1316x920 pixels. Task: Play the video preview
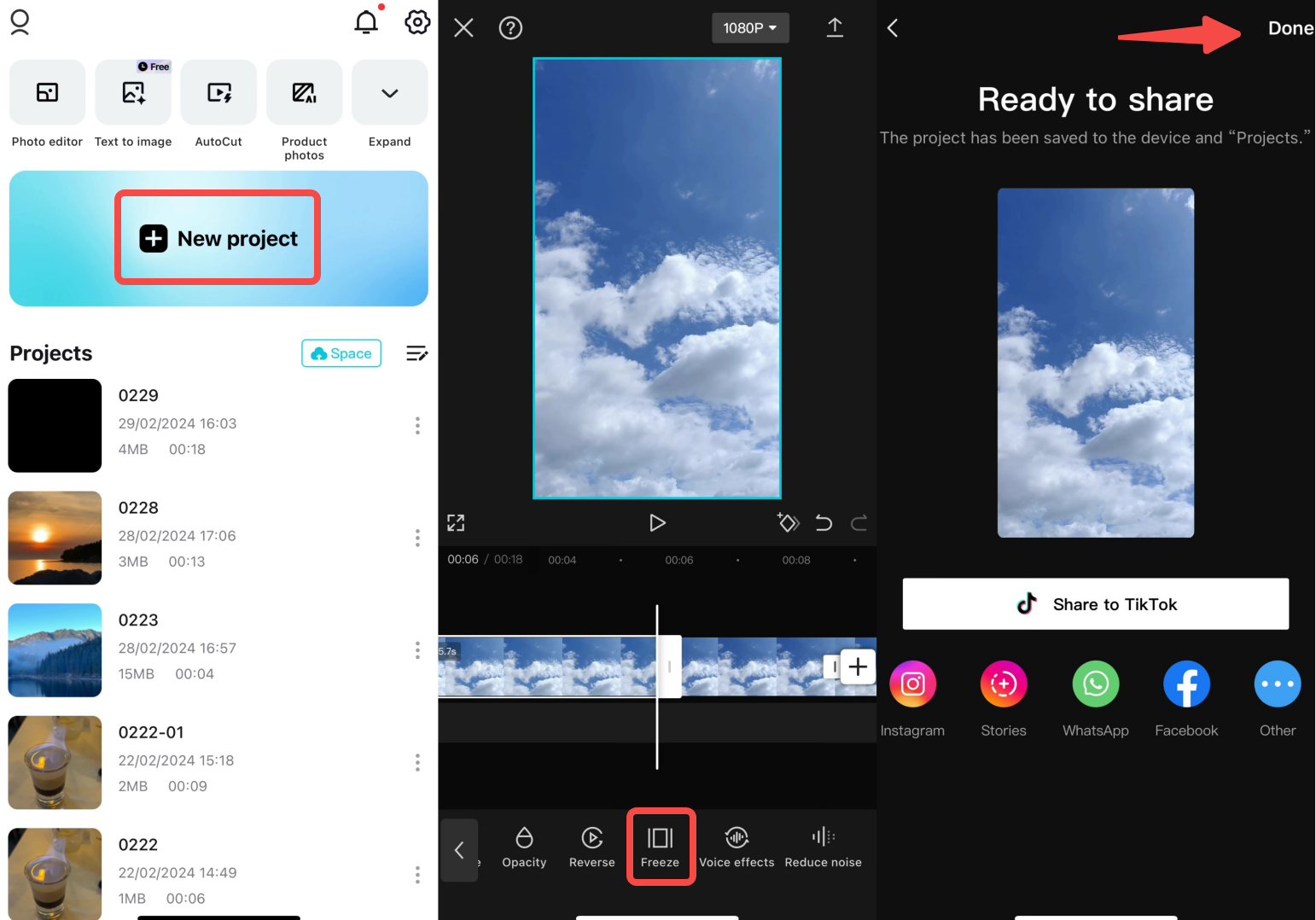click(x=657, y=522)
